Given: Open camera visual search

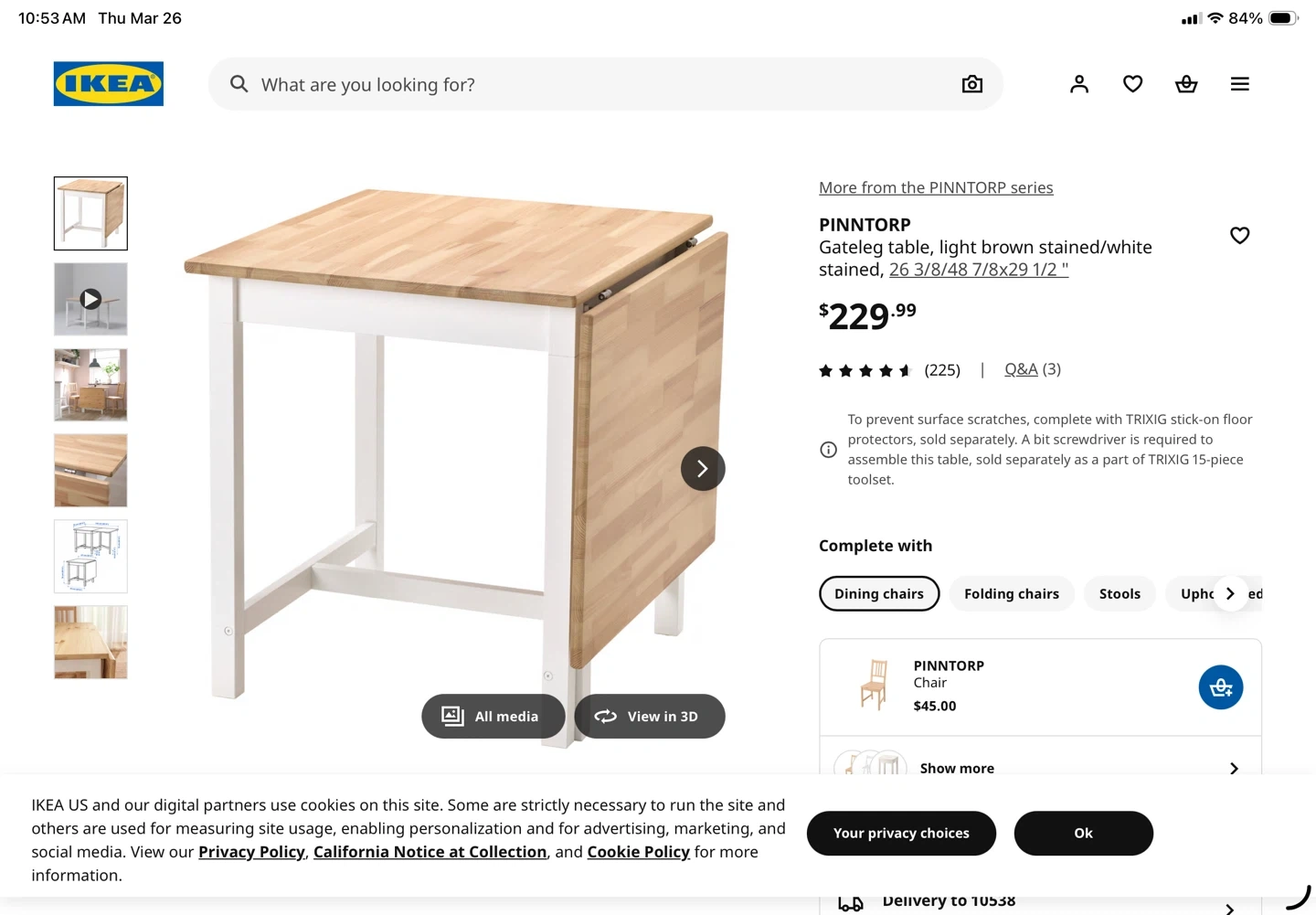Looking at the screenshot, I should pyautogui.click(x=971, y=84).
